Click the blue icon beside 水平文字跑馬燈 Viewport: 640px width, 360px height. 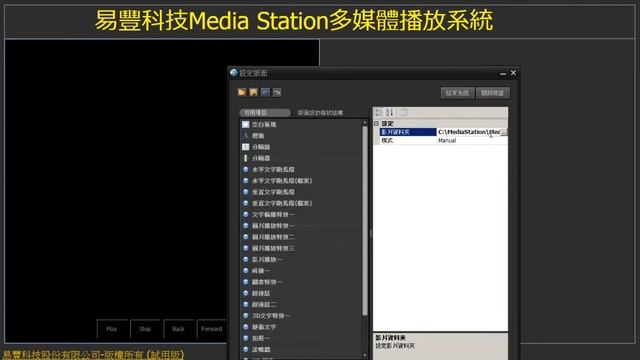(246, 169)
